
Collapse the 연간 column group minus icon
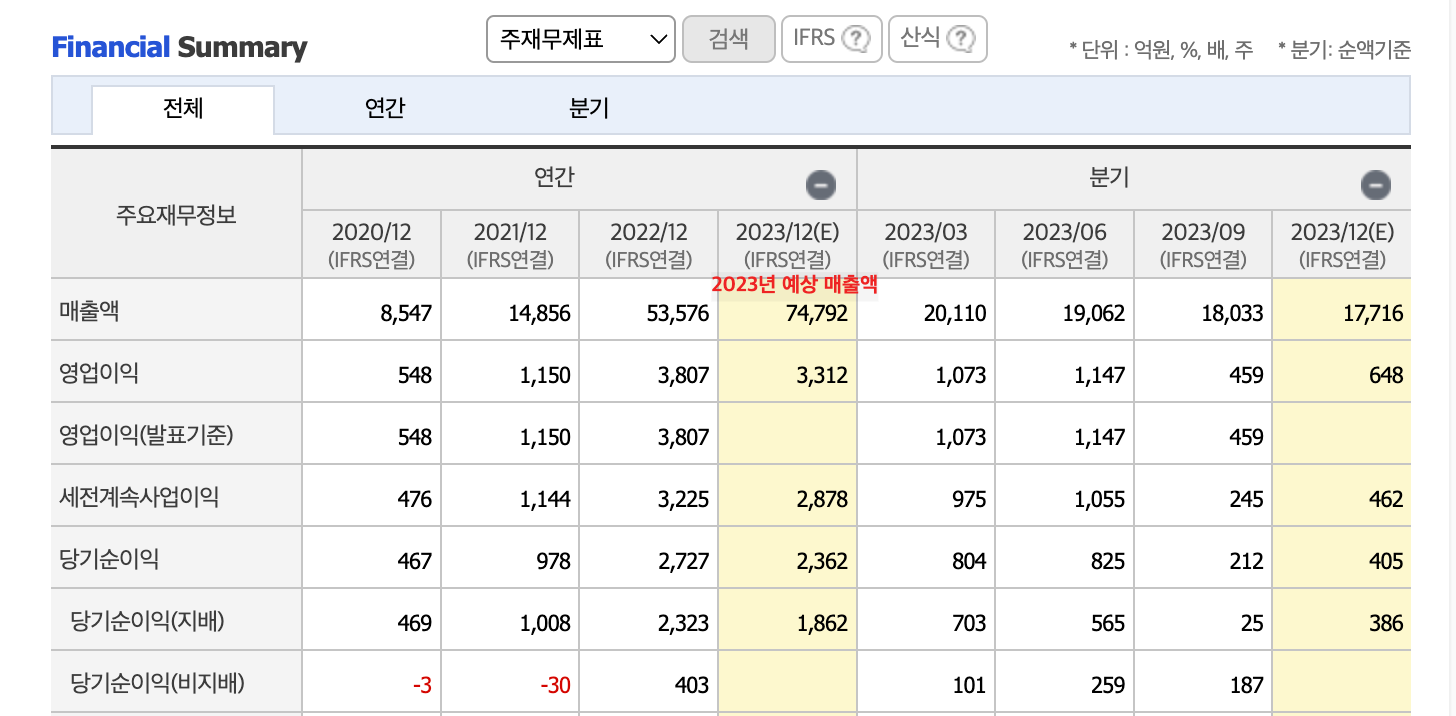(819, 184)
